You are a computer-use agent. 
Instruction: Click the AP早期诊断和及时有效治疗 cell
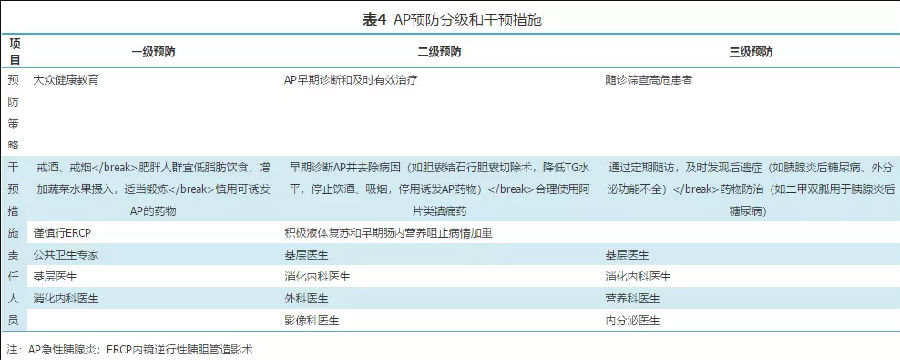click(350, 80)
